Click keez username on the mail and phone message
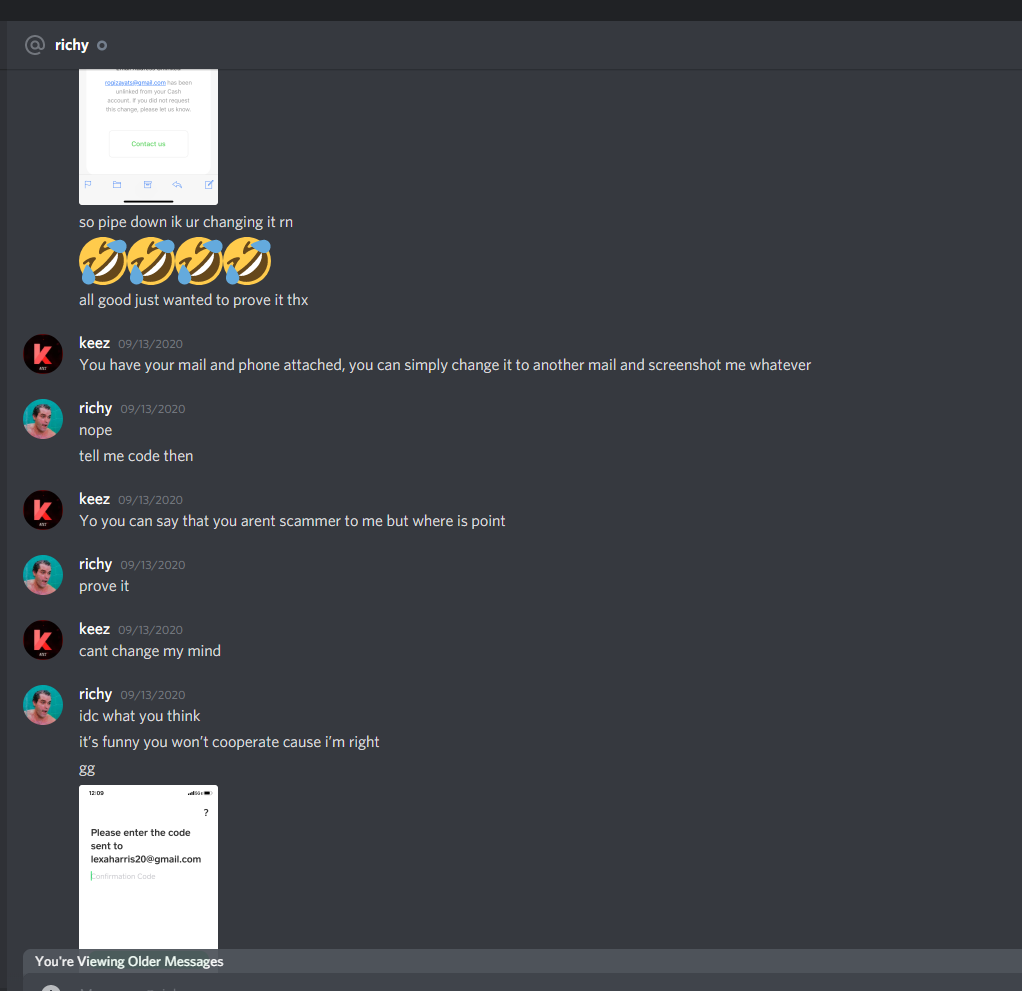Screen dimensions: 1022x991 click(95, 343)
